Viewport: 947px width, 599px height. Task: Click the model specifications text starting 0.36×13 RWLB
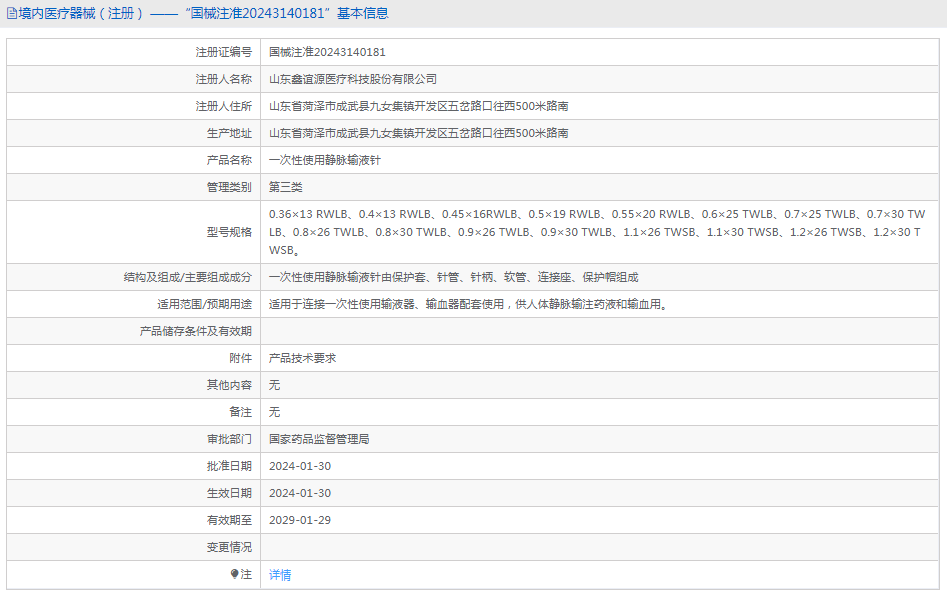coord(597,232)
